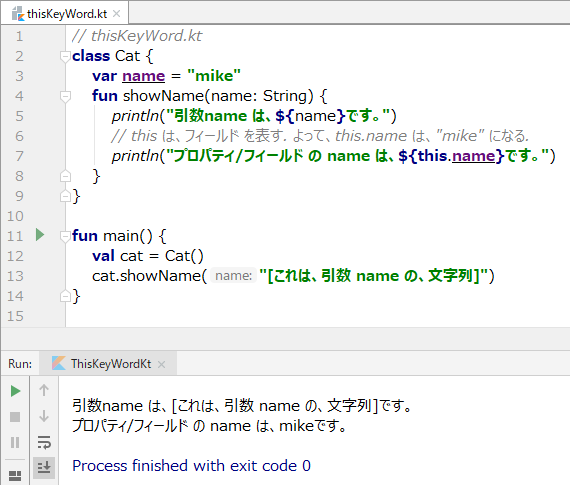The image size is (570, 485).
Task: Pause the console output
Action: point(15,442)
